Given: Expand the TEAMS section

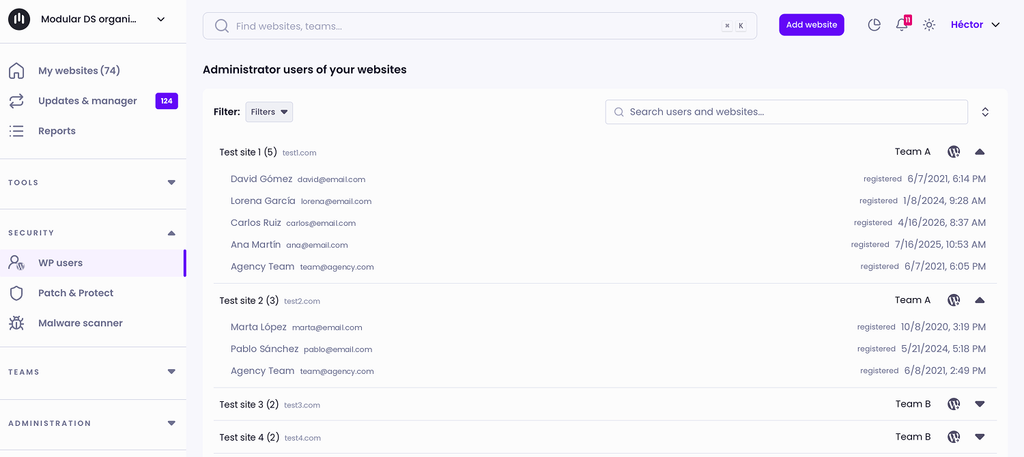Looking at the screenshot, I should tap(171, 371).
